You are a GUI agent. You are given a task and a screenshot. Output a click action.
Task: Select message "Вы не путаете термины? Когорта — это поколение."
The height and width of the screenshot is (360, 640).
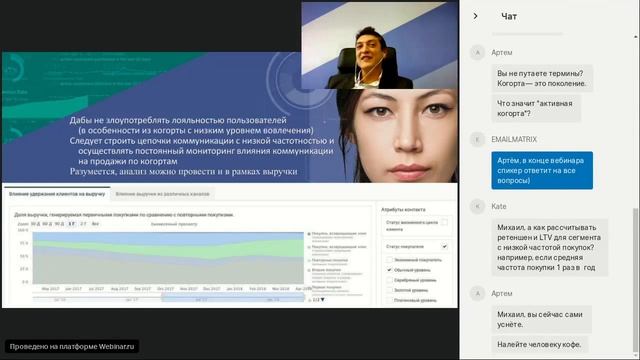[x=542, y=78]
